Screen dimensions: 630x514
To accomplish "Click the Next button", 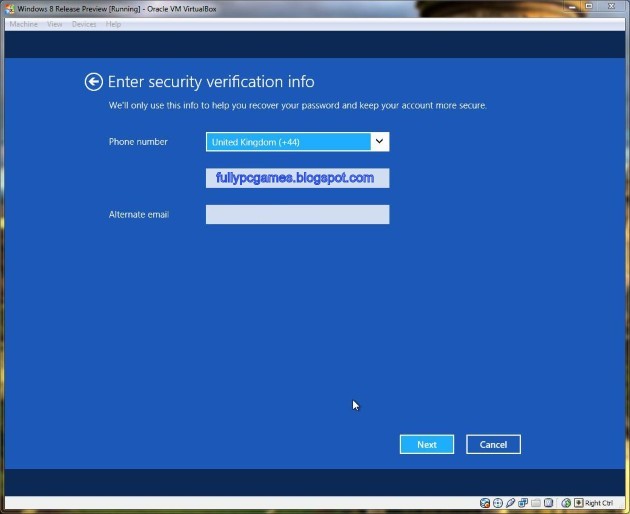I will click(427, 444).
